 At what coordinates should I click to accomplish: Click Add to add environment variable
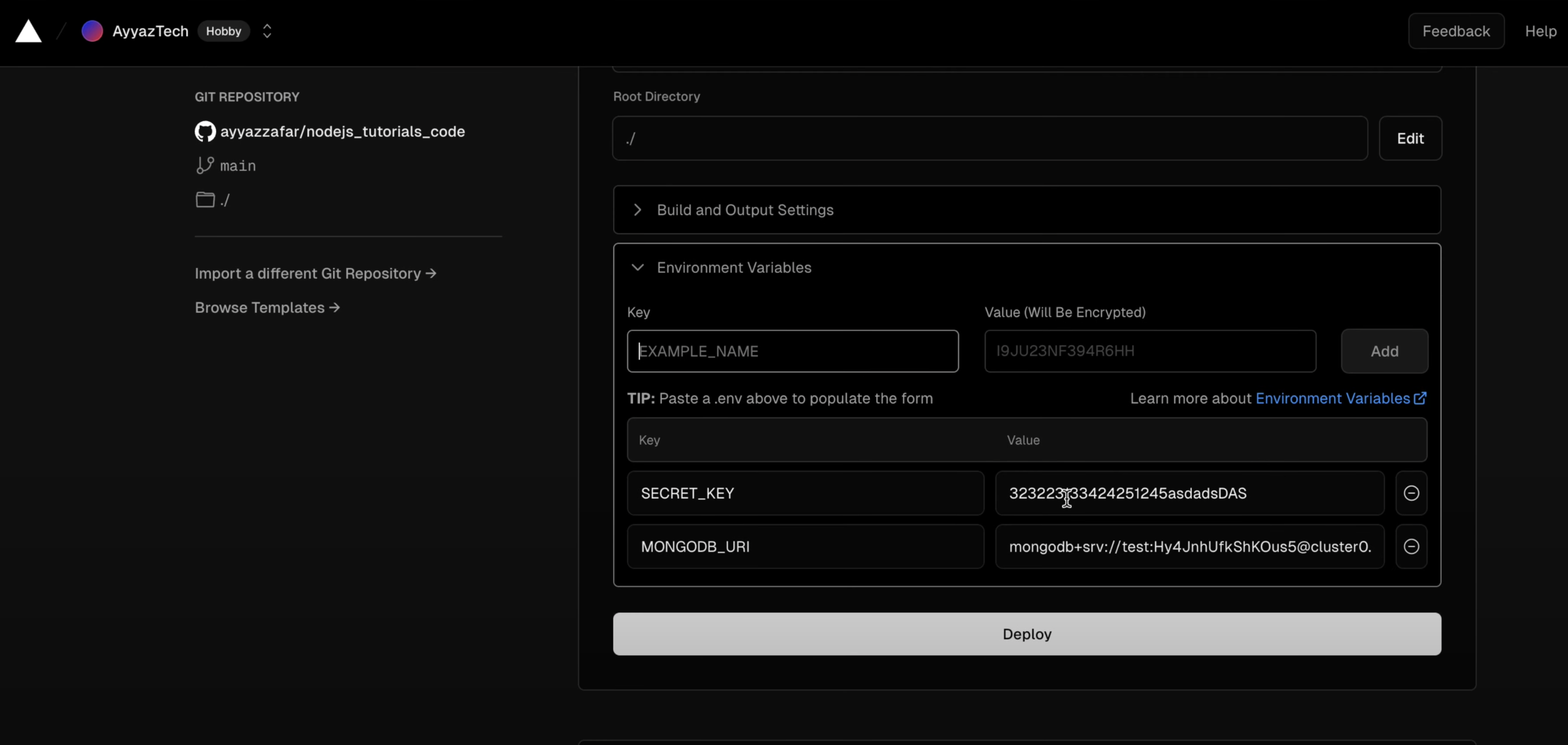click(x=1383, y=351)
